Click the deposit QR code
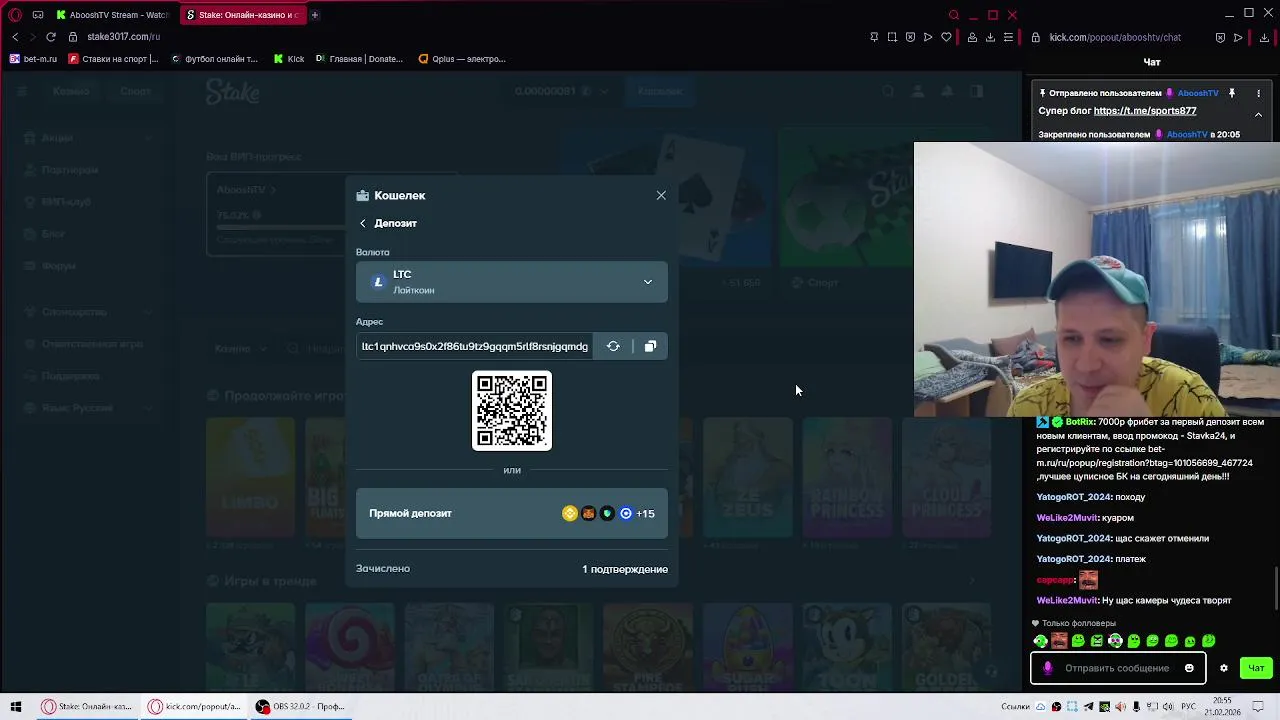Viewport: 1280px width, 720px height. [x=512, y=411]
